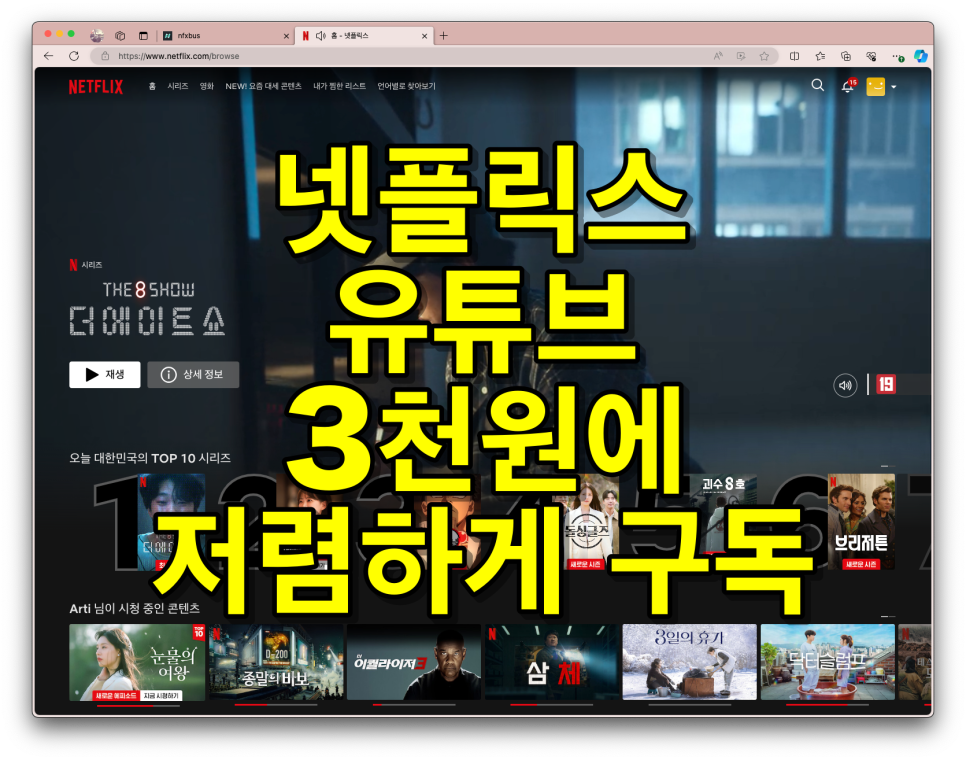Image resolution: width=966 pixels, height=760 pixels.
Task: Open browser profile picture
Action: tap(97, 36)
